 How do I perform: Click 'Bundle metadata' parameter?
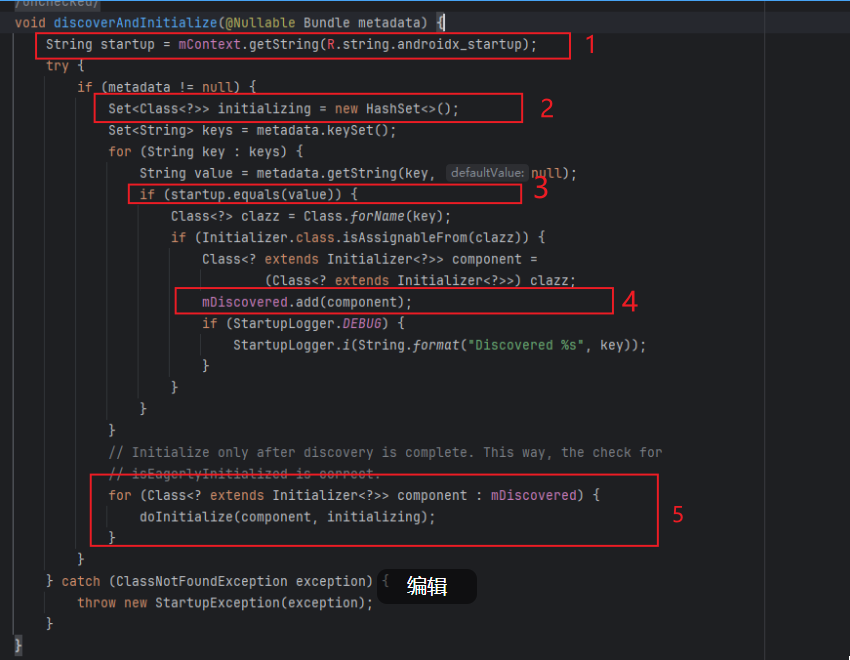(362, 23)
